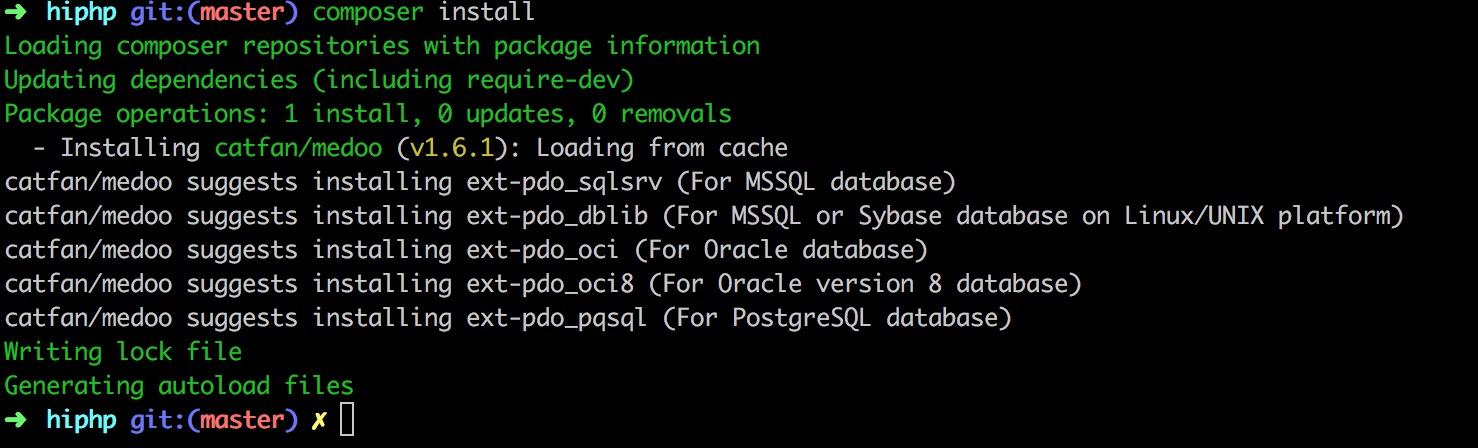Viewport: 1478px width, 448px height.
Task: Click the "Loading composer repositories" line
Action: (x=382, y=46)
